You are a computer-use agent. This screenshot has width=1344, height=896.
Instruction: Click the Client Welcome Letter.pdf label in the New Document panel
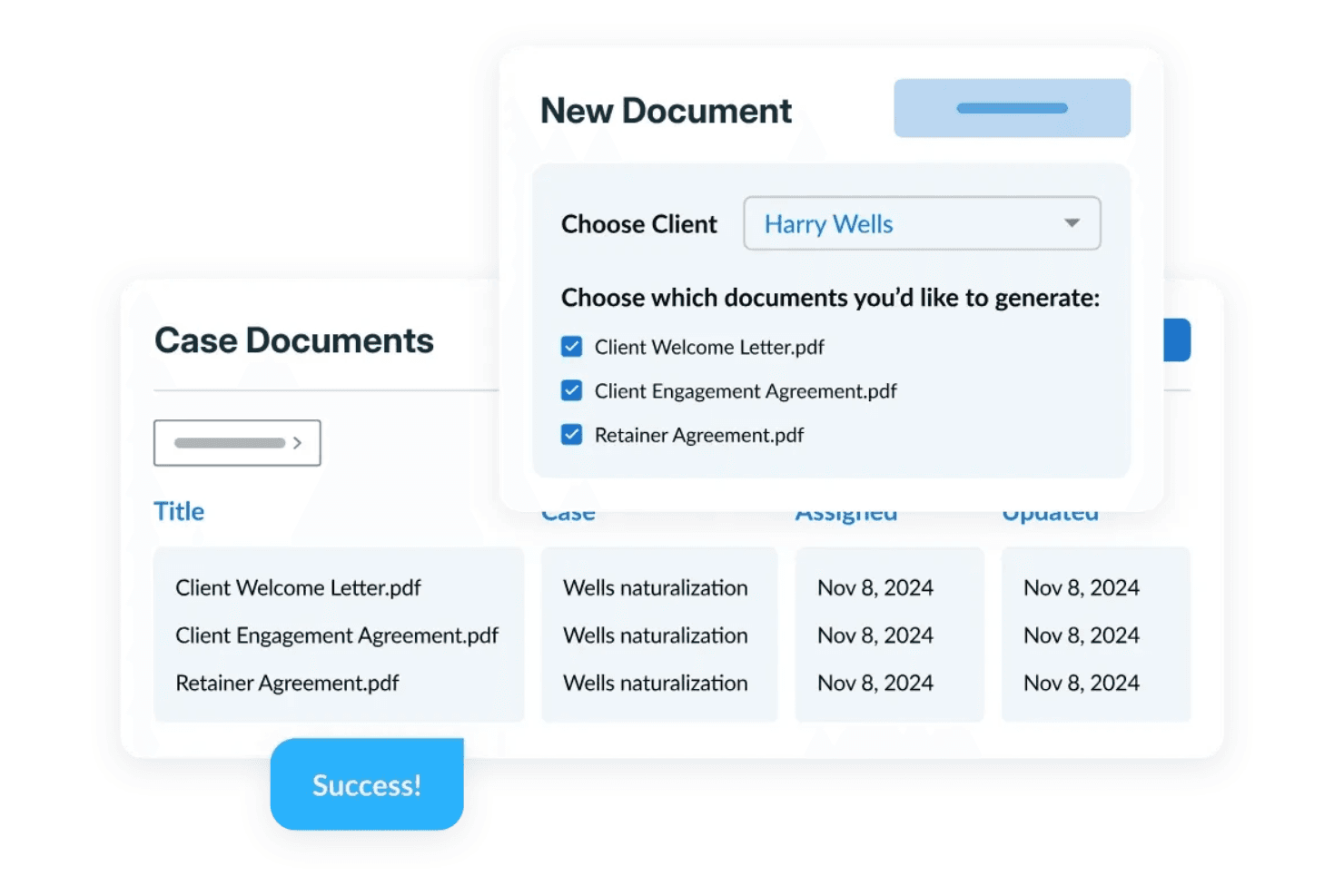[x=709, y=347]
